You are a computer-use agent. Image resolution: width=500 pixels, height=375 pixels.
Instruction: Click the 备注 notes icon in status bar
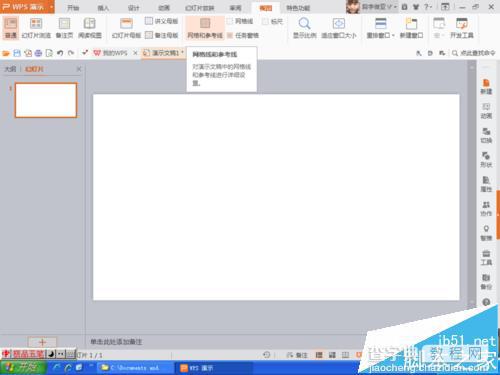pyautogui.click(x=298, y=355)
